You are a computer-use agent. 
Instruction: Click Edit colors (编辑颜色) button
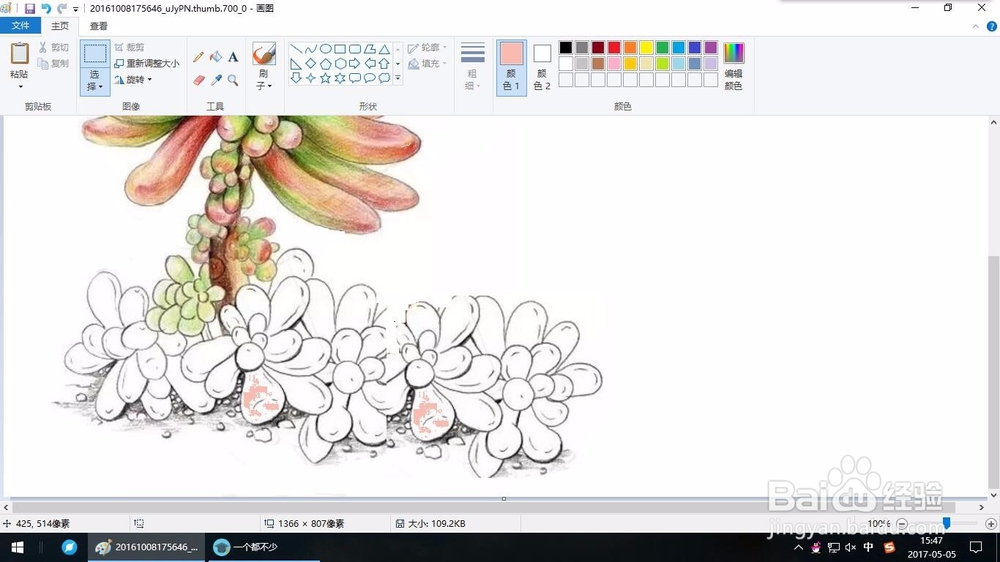[x=733, y=66]
